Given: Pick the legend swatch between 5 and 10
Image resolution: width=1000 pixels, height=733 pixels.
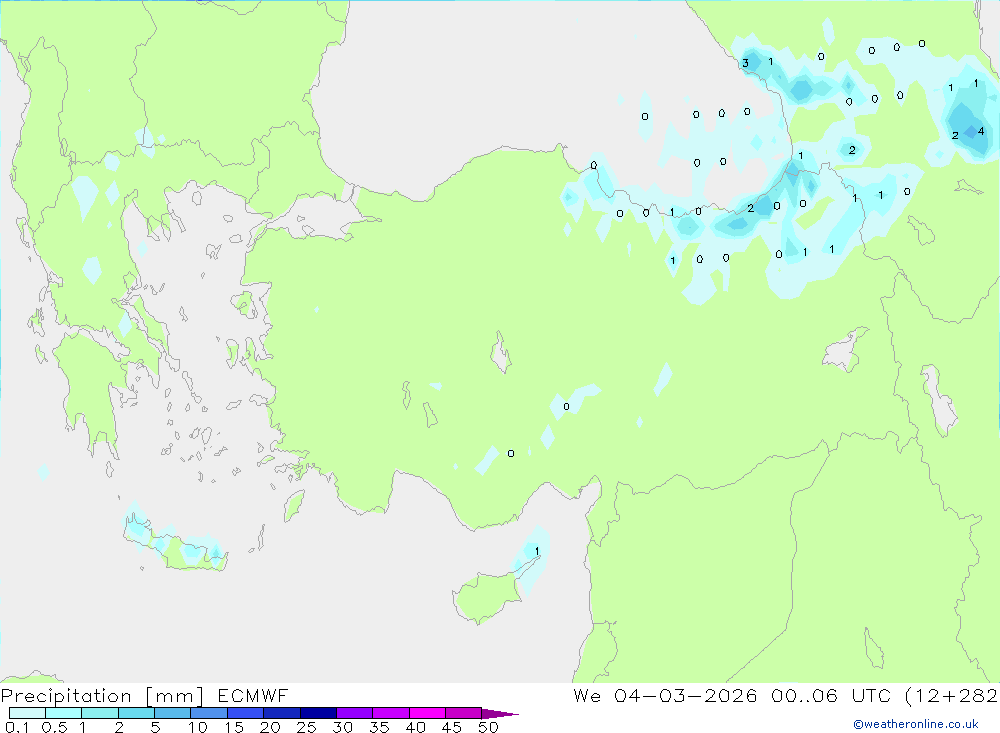Looking at the screenshot, I should [x=173, y=713].
